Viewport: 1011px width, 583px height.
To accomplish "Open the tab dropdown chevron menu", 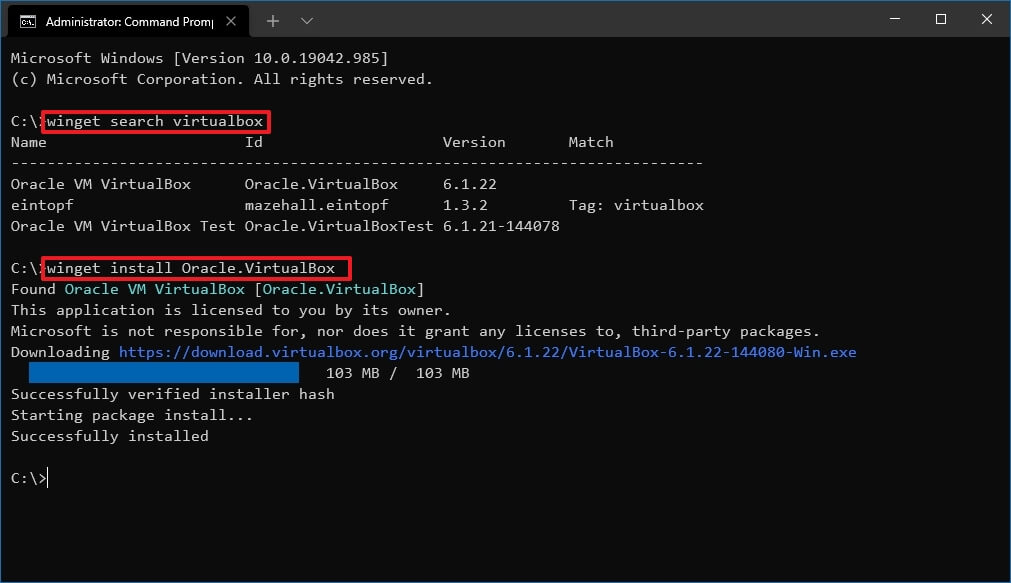I will pos(306,20).
